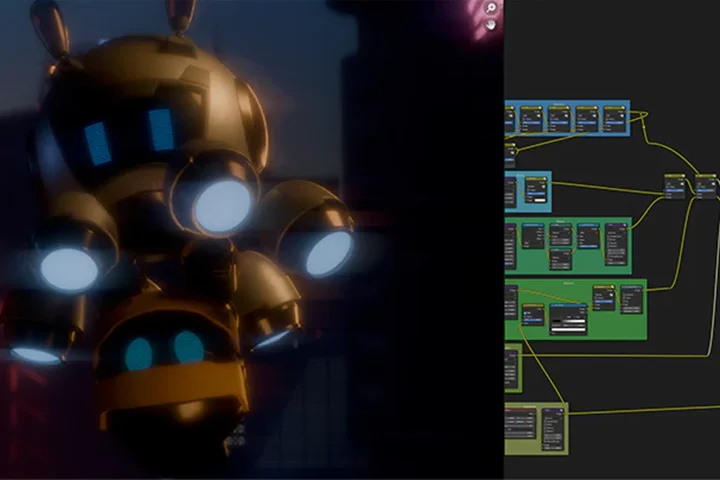
Task: Toggle the checkbox in the yellow-header node of lower green frame
Action: point(525,313)
